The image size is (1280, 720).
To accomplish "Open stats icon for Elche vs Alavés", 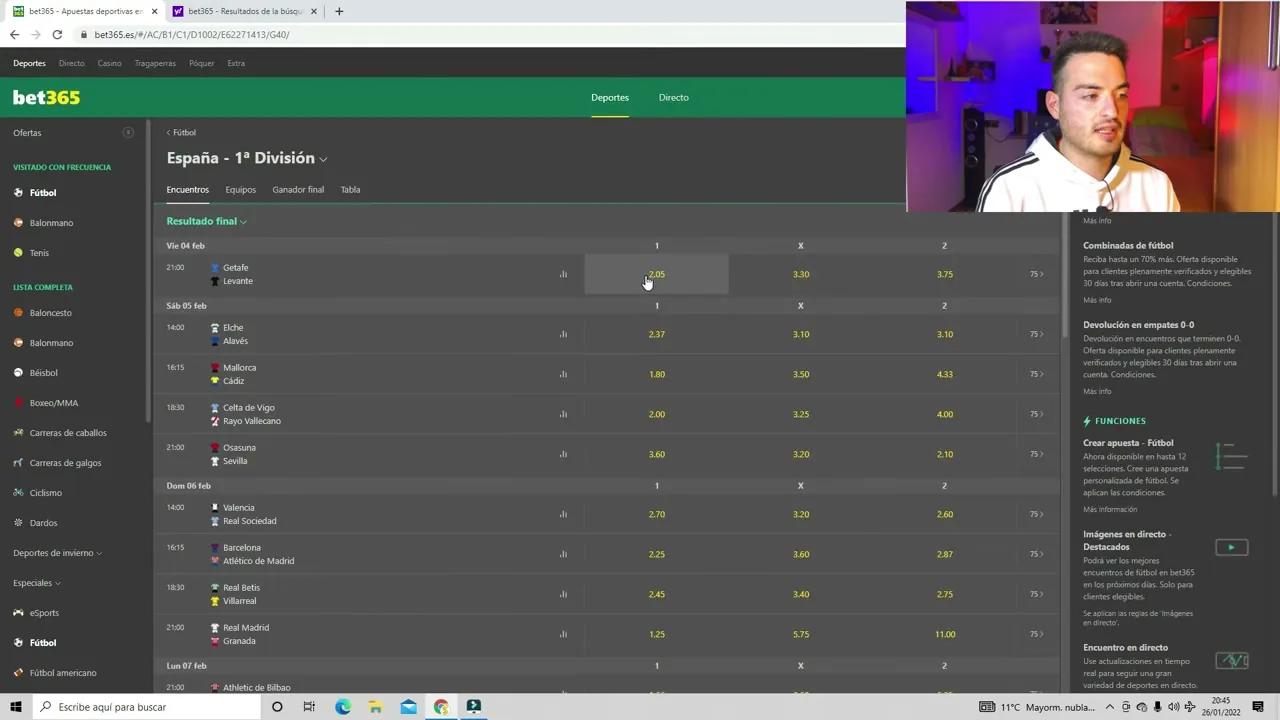I will coord(563,334).
